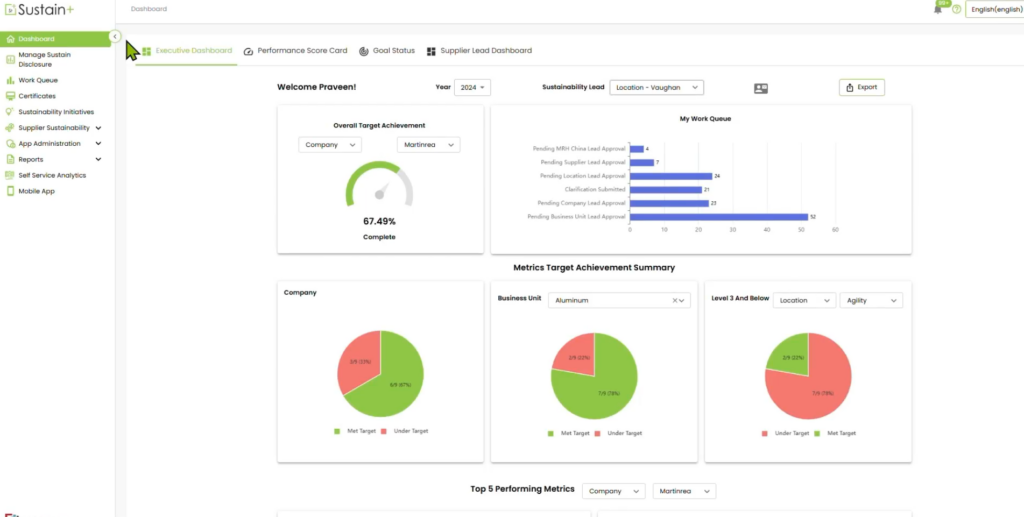This screenshot has height=517, width=1024.
Task: Open the Sustainability Lead location dropdown
Action: 656,88
